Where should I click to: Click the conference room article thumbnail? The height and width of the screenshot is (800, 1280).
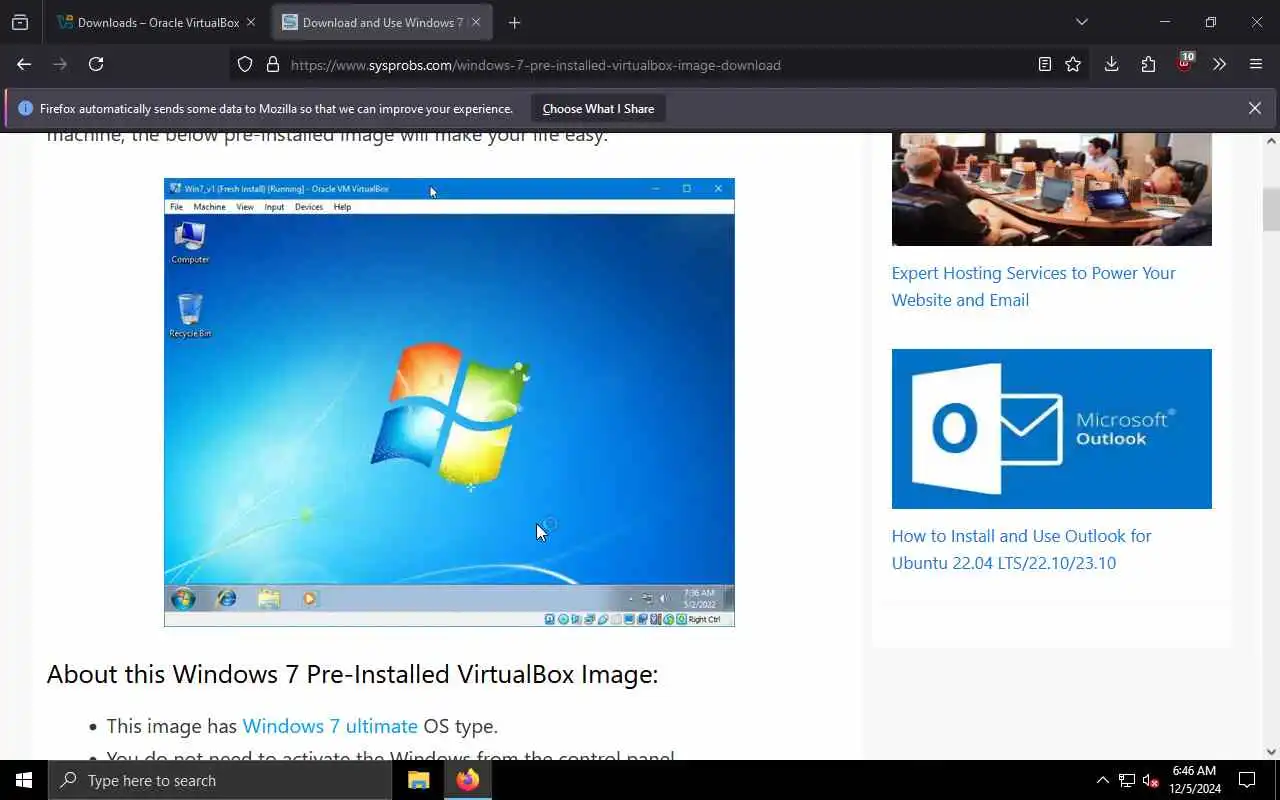(x=1051, y=189)
